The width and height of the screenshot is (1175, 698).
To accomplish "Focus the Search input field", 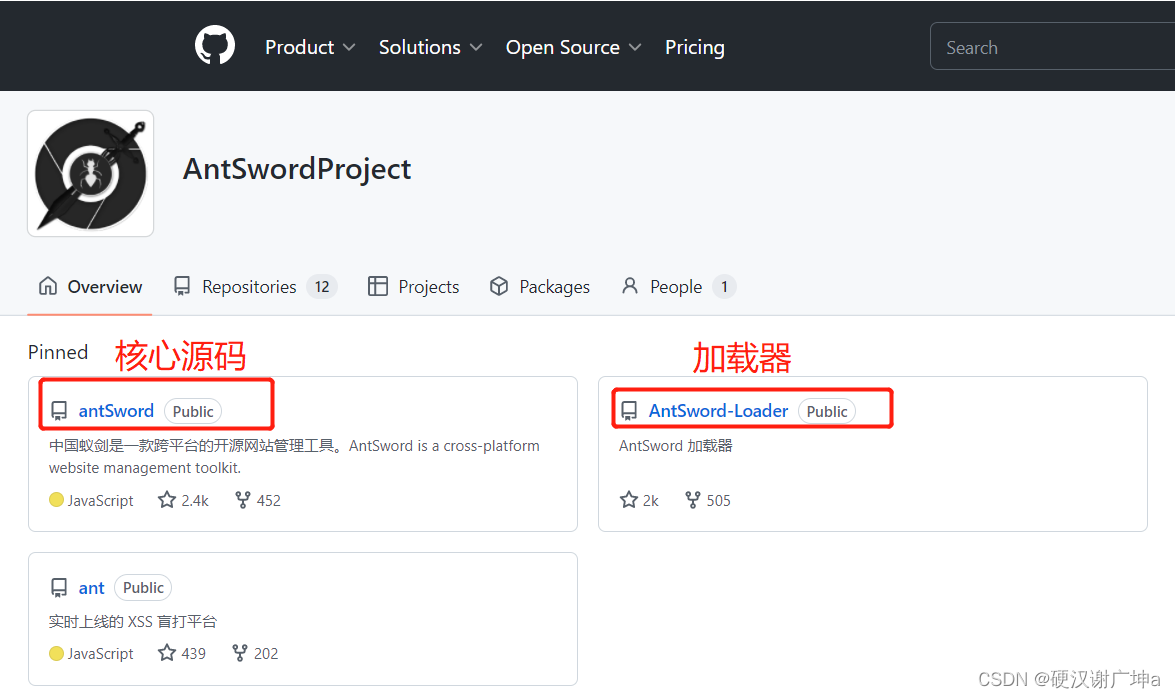I will click(1052, 46).
